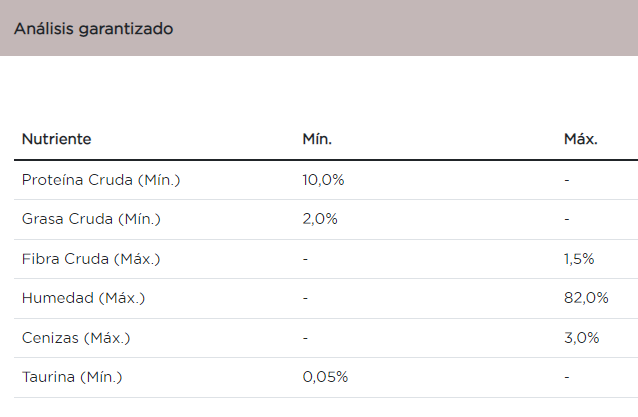
Task: Select the Proteína Cruda (Mín.) row label
Action: coord(101,180)
